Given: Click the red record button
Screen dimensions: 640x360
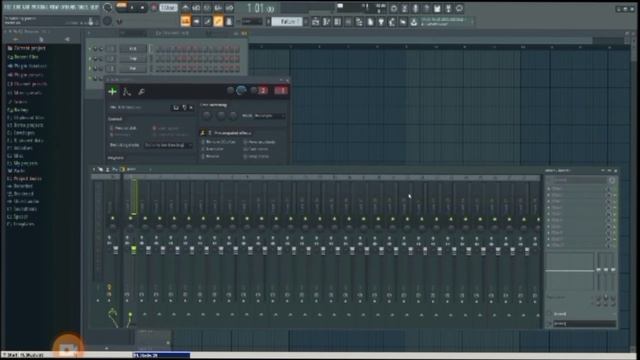Looking at the screenshot, I should tap(154, 8).
